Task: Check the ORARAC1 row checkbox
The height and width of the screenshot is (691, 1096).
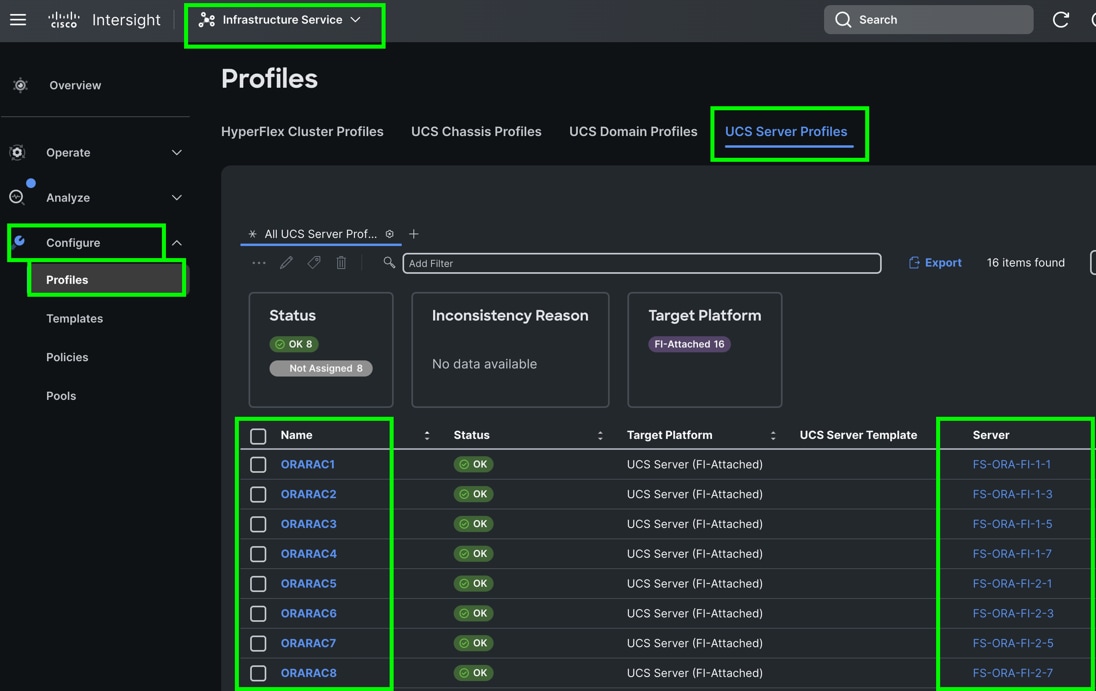Action: (x=258, y=465)
